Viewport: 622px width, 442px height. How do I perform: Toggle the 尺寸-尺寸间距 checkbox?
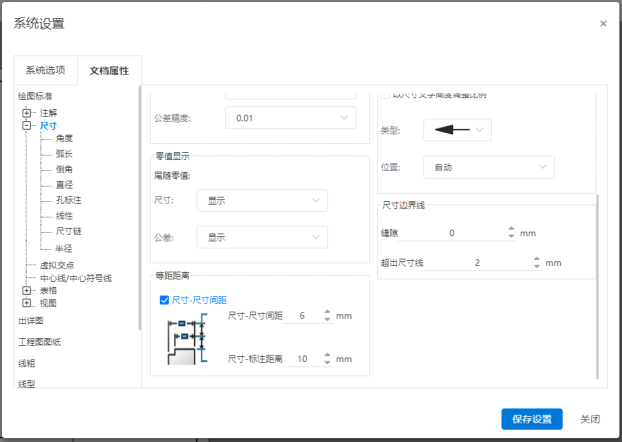click(166, 300)
